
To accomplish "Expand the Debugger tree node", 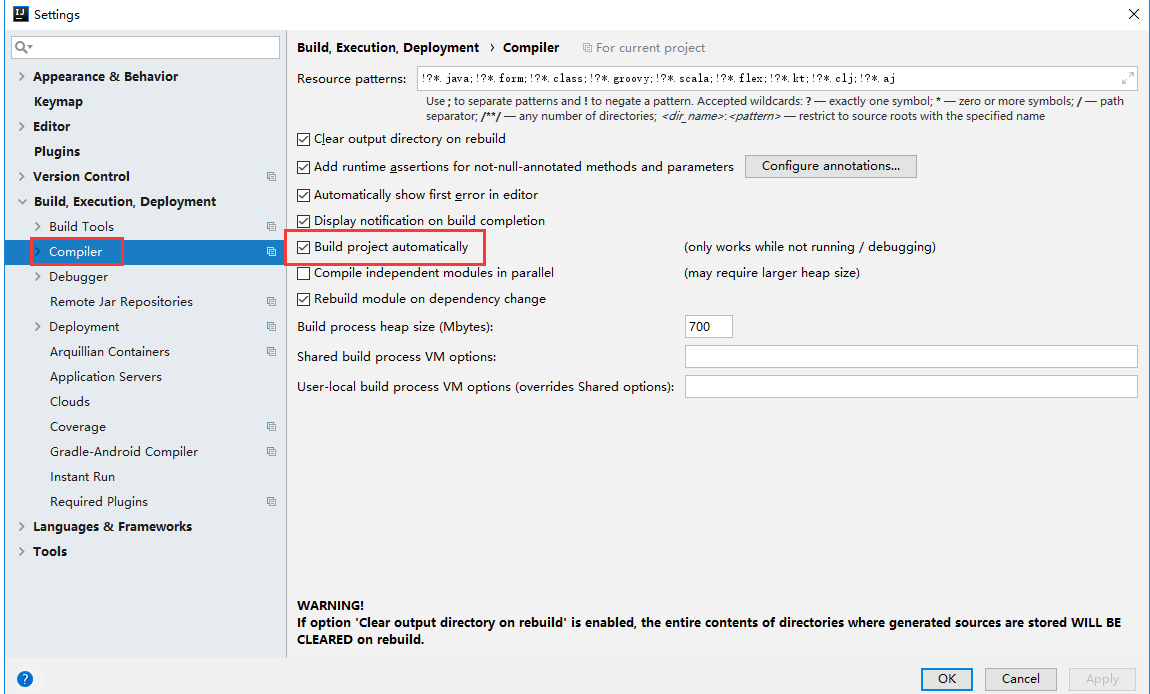I will point(38,277).
